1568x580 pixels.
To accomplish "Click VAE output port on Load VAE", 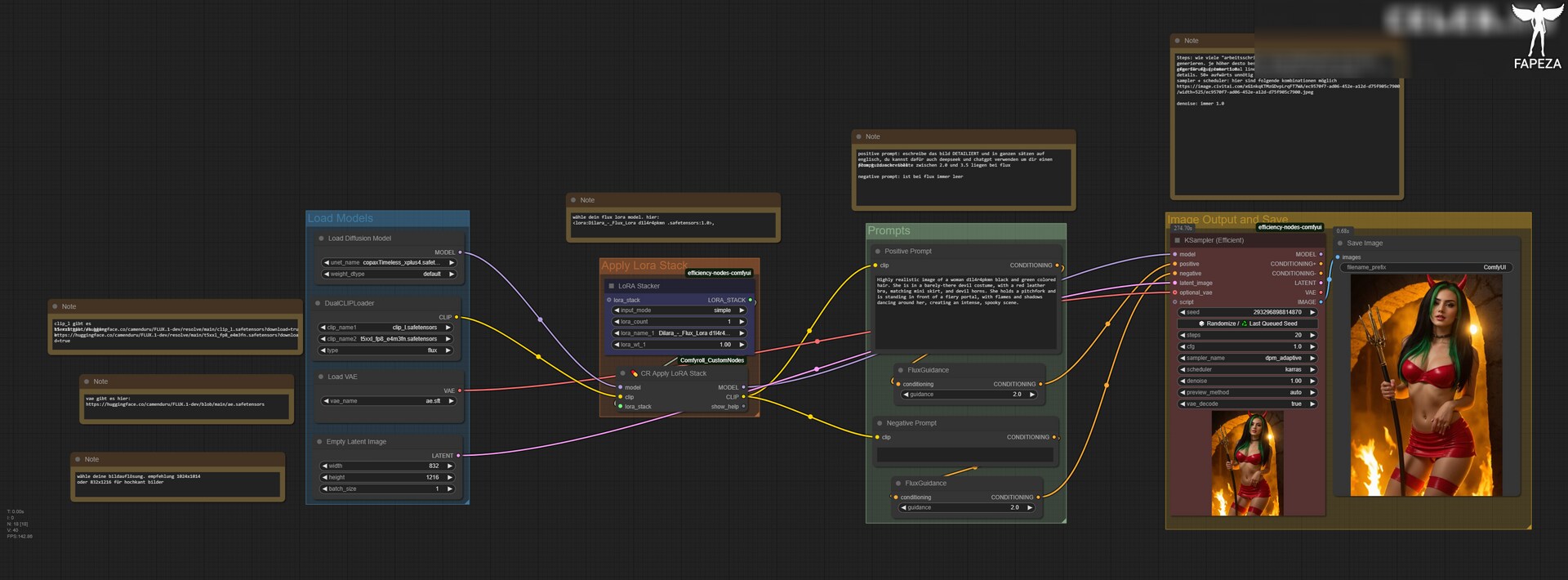I will (460, 390).
